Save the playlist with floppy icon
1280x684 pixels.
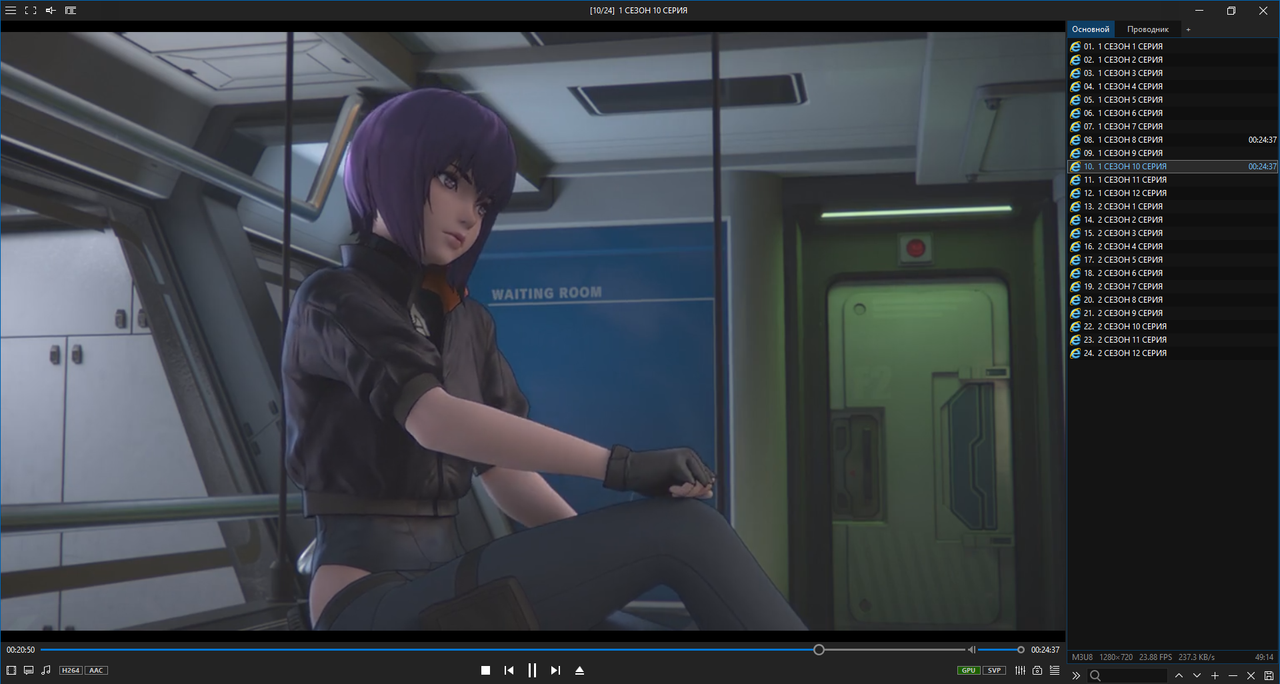(1269, 676)
